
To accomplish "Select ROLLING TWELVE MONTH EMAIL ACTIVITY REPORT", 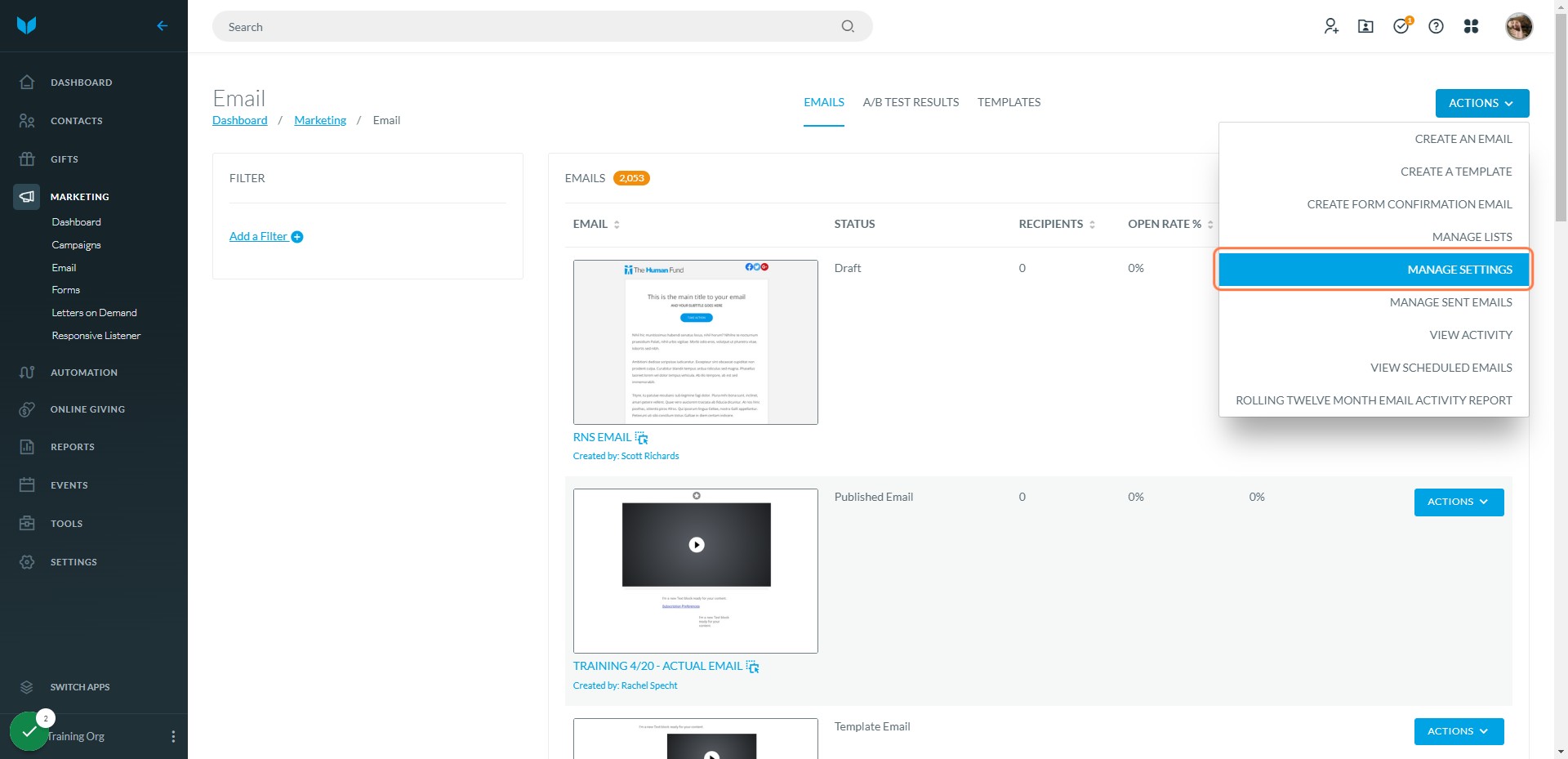I will tap(1374, 400).
